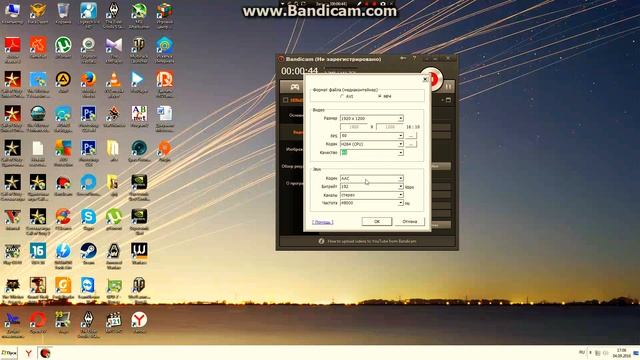The height and width of the screenshot is (360, 640).
Task: Open the orange FormatFactory-style desktop shortcut
Action: pyautogui.click(x=63, y=287)
